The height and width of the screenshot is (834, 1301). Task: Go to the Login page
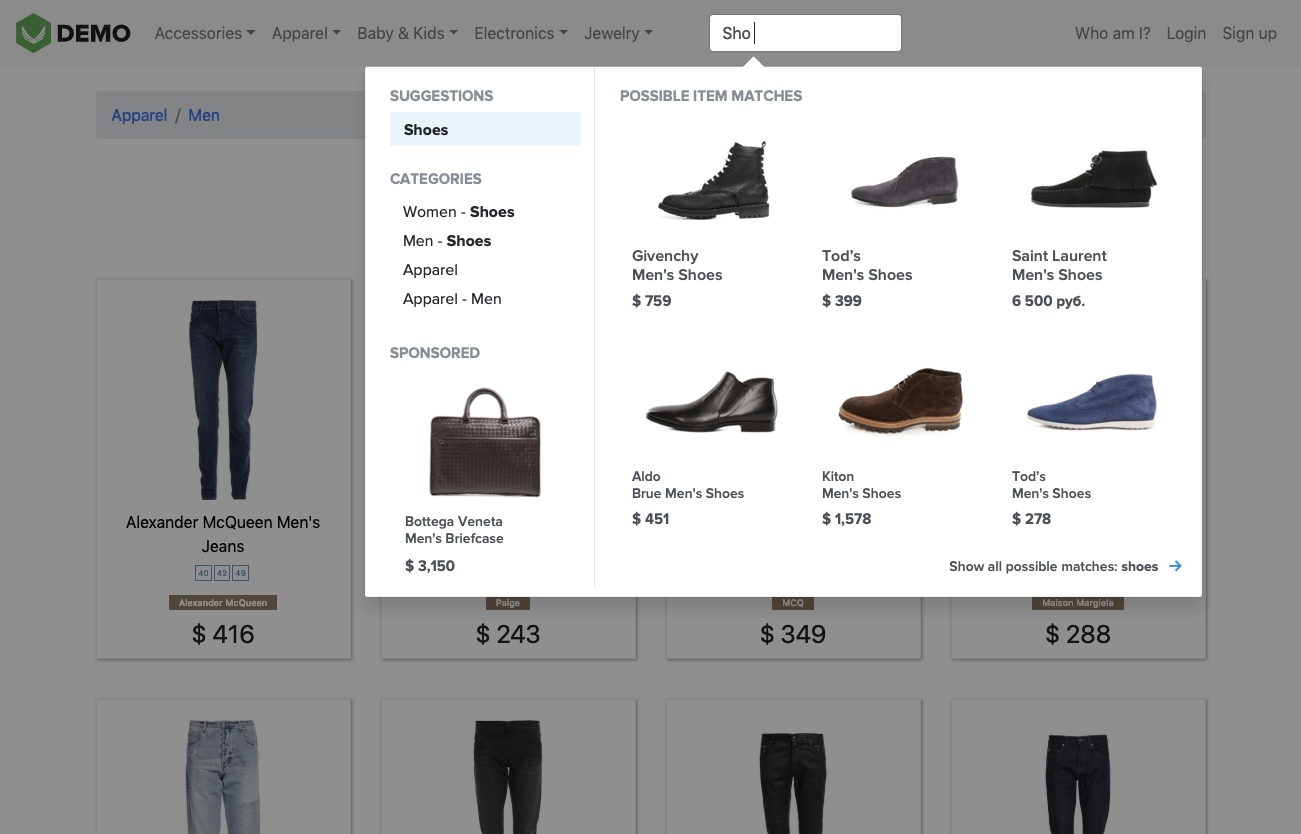(x=1186, y=33)
